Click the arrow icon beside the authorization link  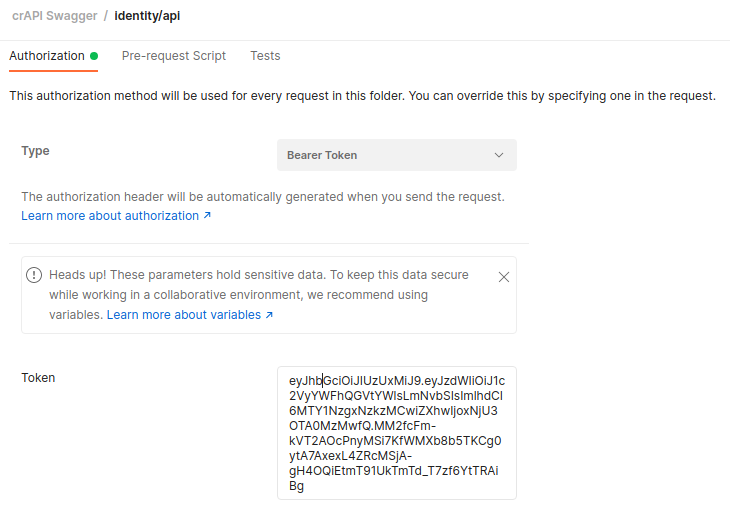click(x=207, y=216)
